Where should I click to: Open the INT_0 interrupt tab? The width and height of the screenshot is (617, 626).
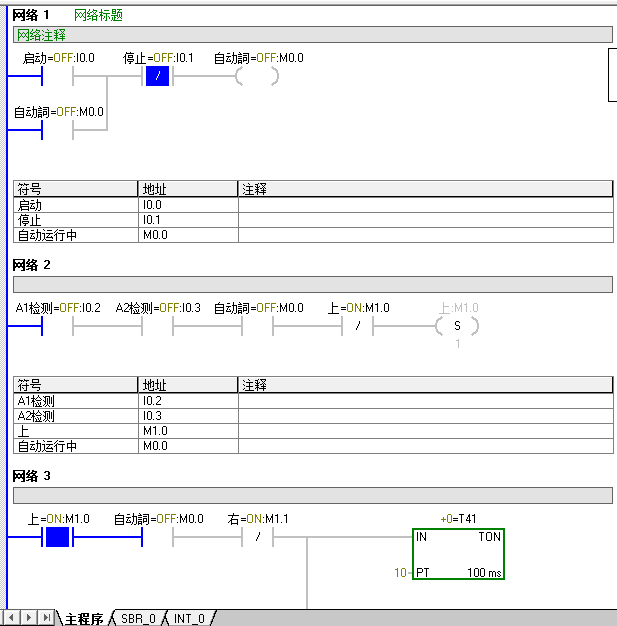click(190, 619)
